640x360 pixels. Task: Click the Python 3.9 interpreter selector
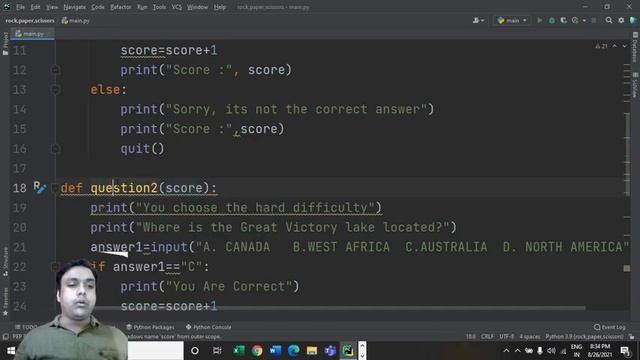[x=584, y=337]
